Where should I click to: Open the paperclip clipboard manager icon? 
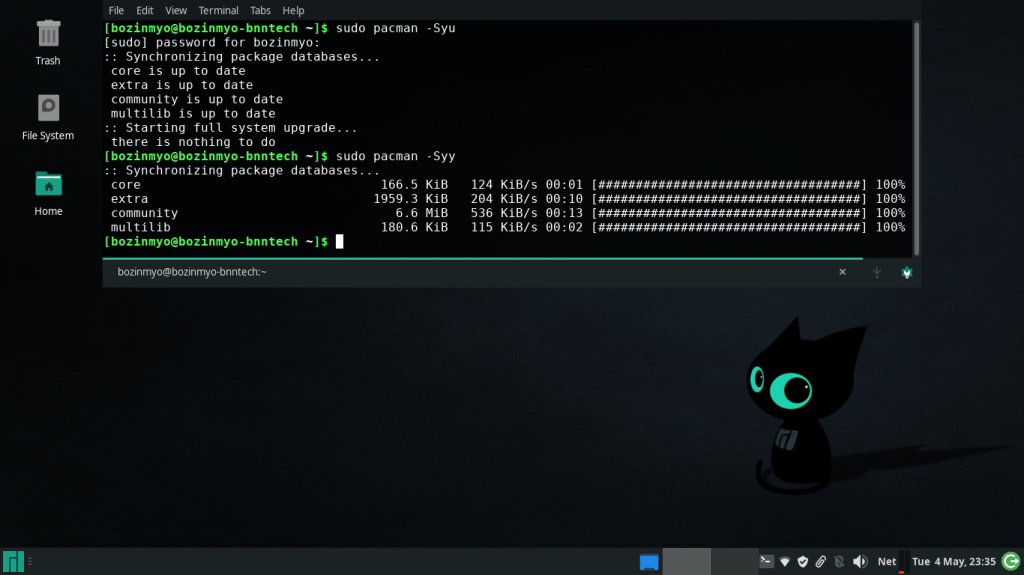(820, 562)
